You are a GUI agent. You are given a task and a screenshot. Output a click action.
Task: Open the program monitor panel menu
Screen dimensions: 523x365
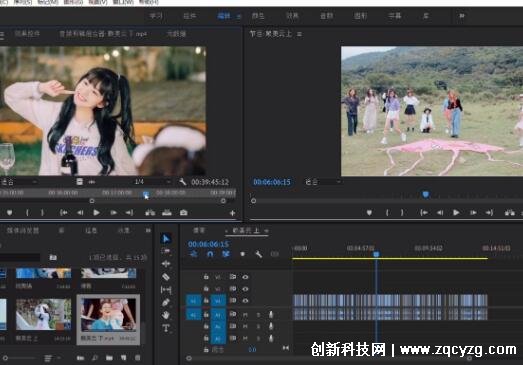tap(300, 34)
